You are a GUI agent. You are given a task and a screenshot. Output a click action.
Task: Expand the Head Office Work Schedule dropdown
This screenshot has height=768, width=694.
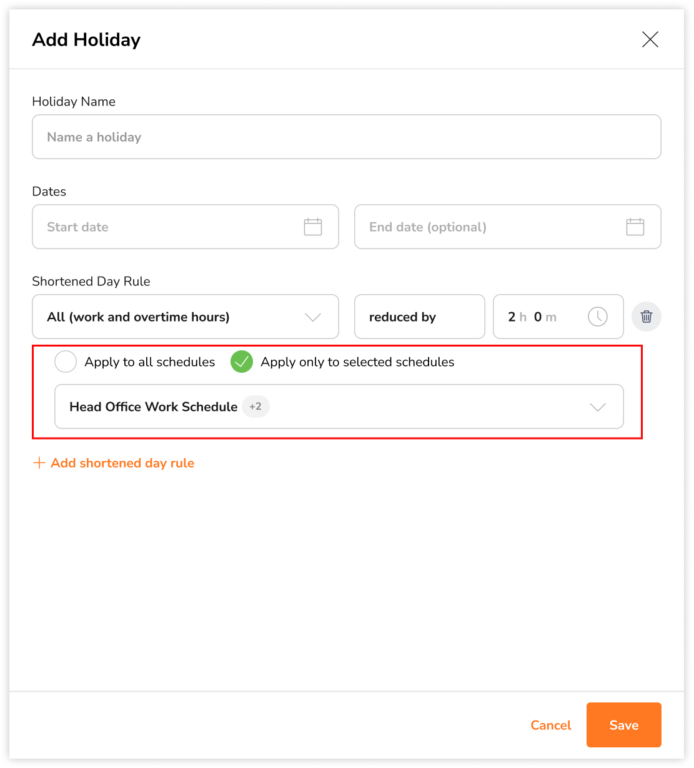pyautogui.click(x=598, y=407)
